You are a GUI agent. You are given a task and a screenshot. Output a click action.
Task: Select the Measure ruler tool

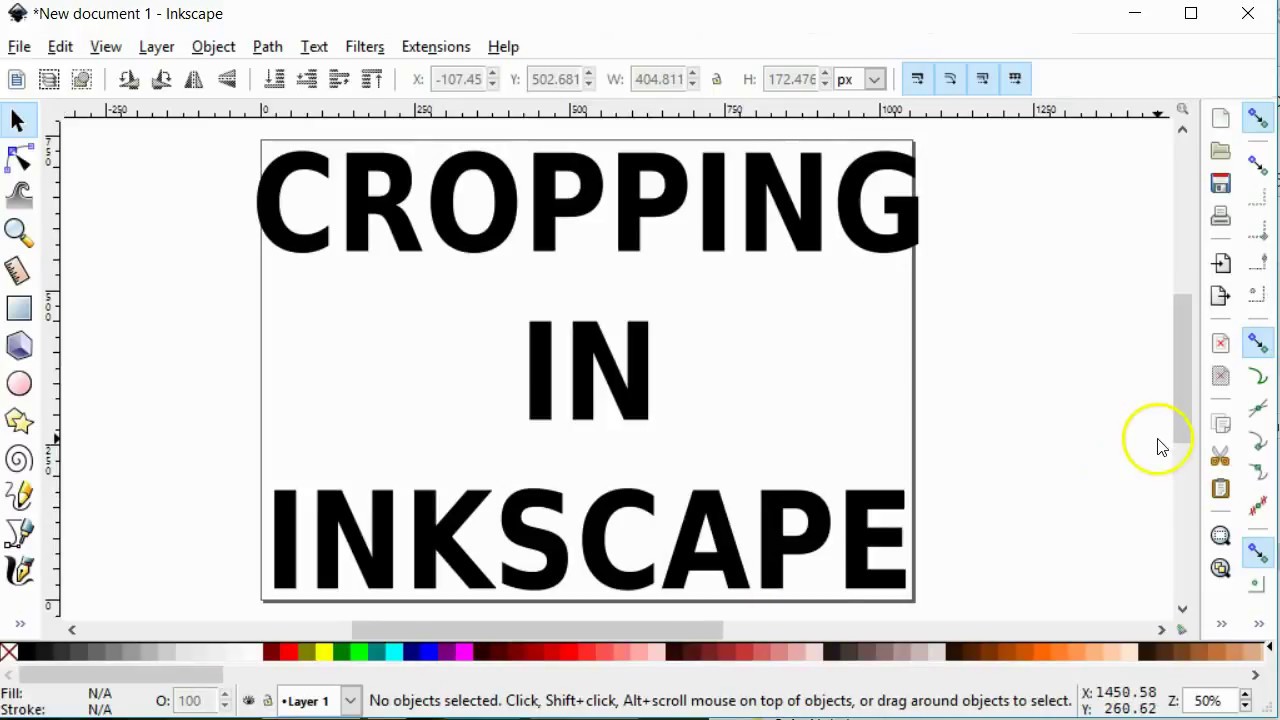coord(18,270)
